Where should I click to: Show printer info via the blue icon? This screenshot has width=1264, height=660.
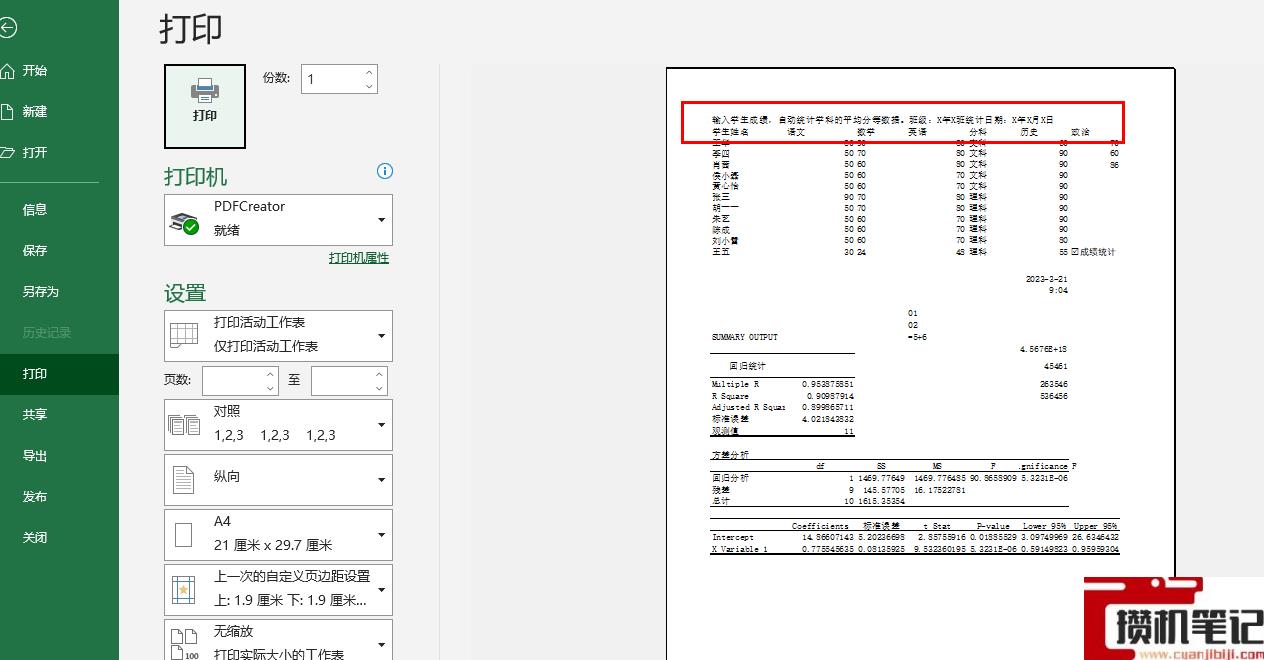[385, 171]
